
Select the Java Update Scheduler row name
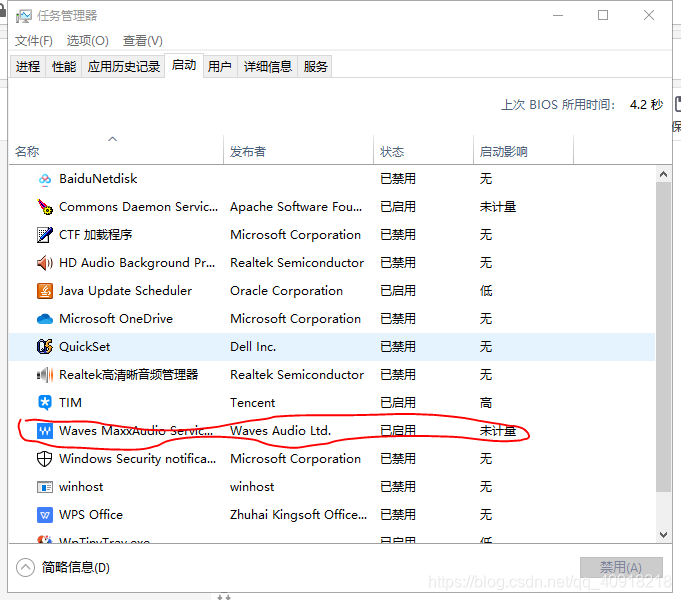click(126, 291)
